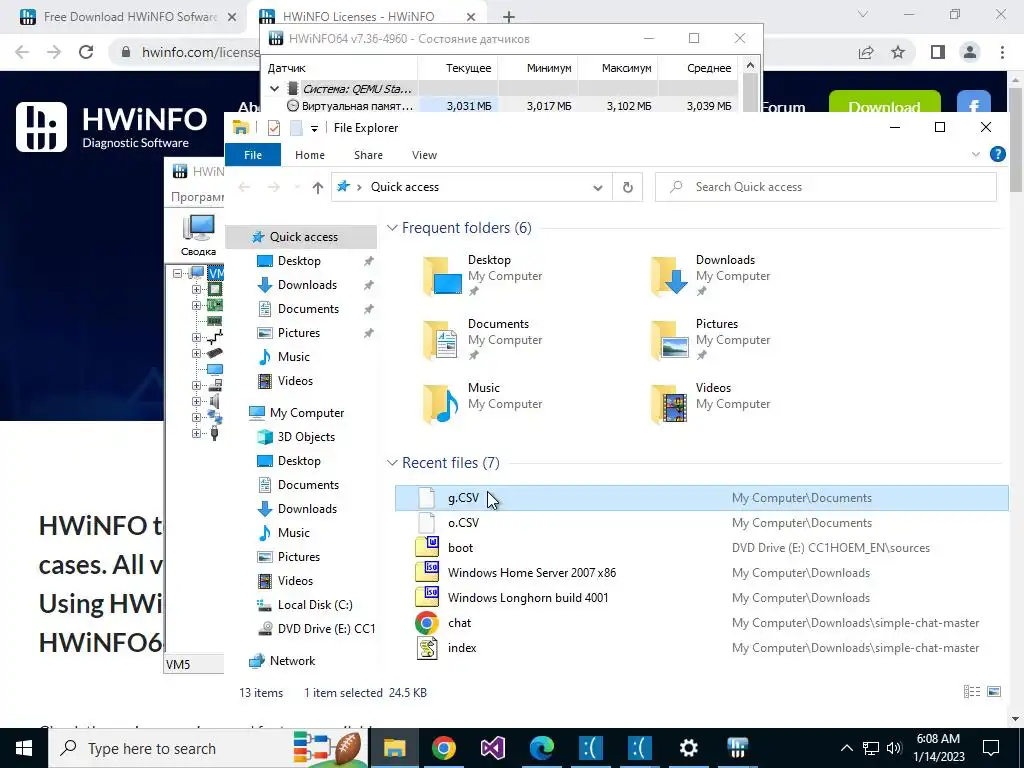Image resolution: width=1024 pixels, height=768 pixels.
Task: Open the Chrome profile menu
Action: 970,52
